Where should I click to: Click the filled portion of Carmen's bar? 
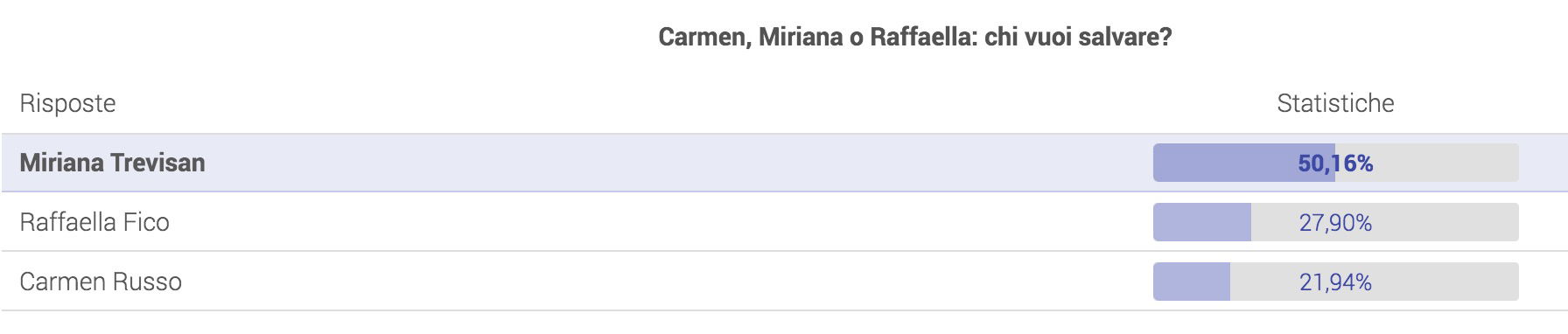point(1192,282)
